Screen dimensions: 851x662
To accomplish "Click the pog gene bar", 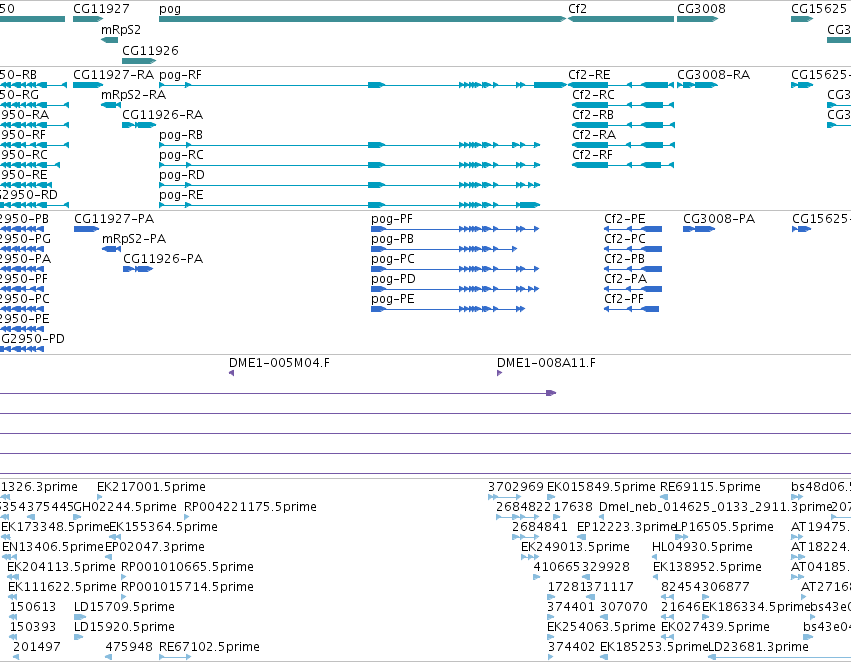I will [x=363, y=19].
